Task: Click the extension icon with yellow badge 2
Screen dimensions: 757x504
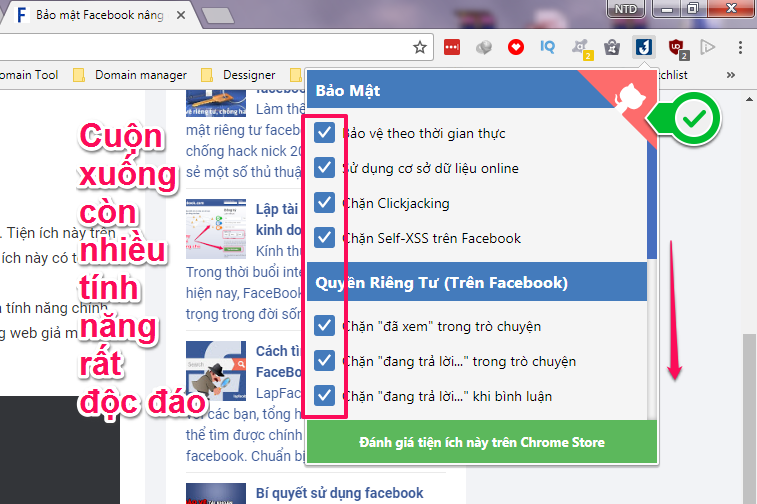Action: 581,48
